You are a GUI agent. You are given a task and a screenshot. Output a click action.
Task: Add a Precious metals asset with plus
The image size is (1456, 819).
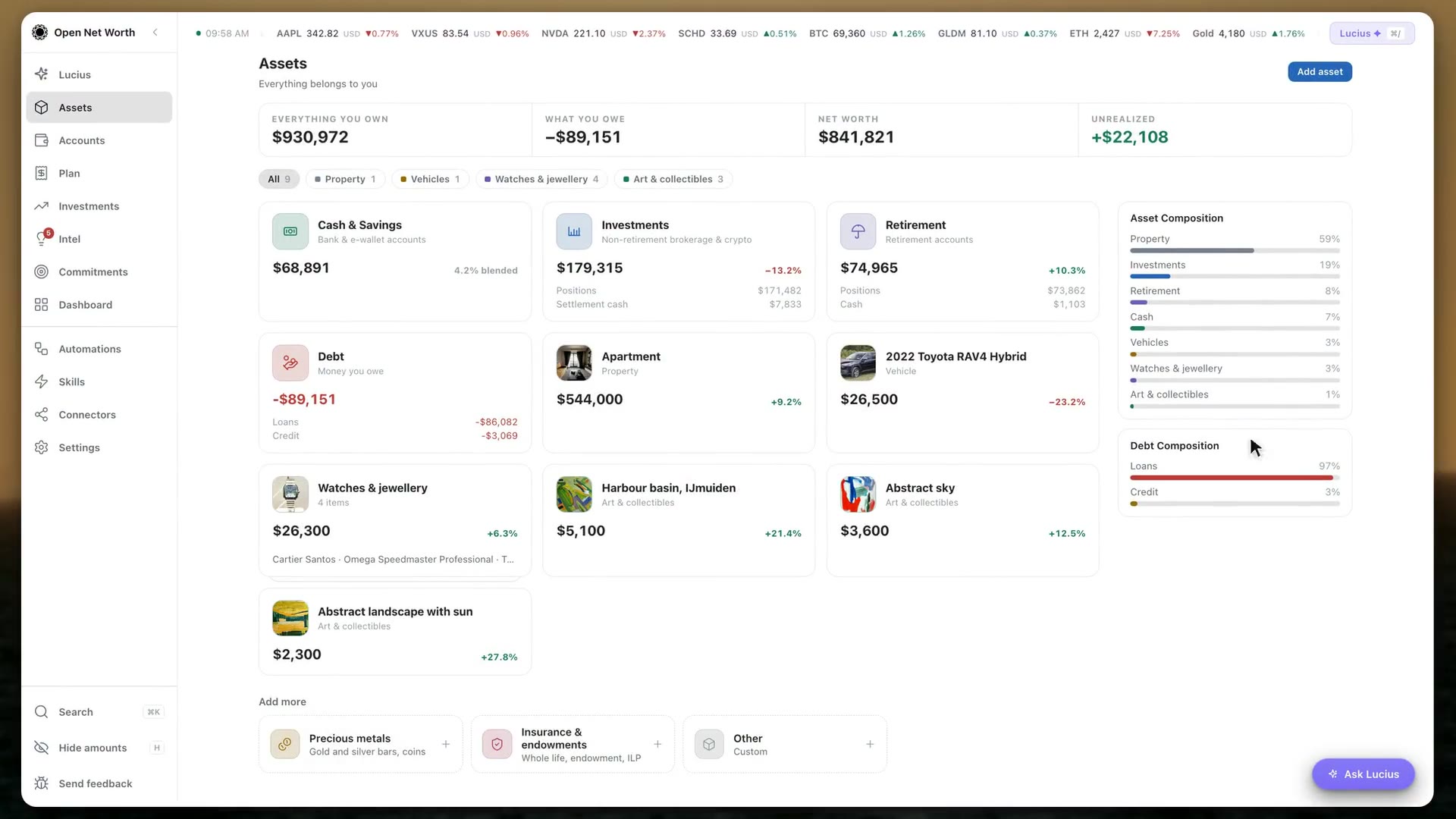pyautogui.click(x=446, y=745)
